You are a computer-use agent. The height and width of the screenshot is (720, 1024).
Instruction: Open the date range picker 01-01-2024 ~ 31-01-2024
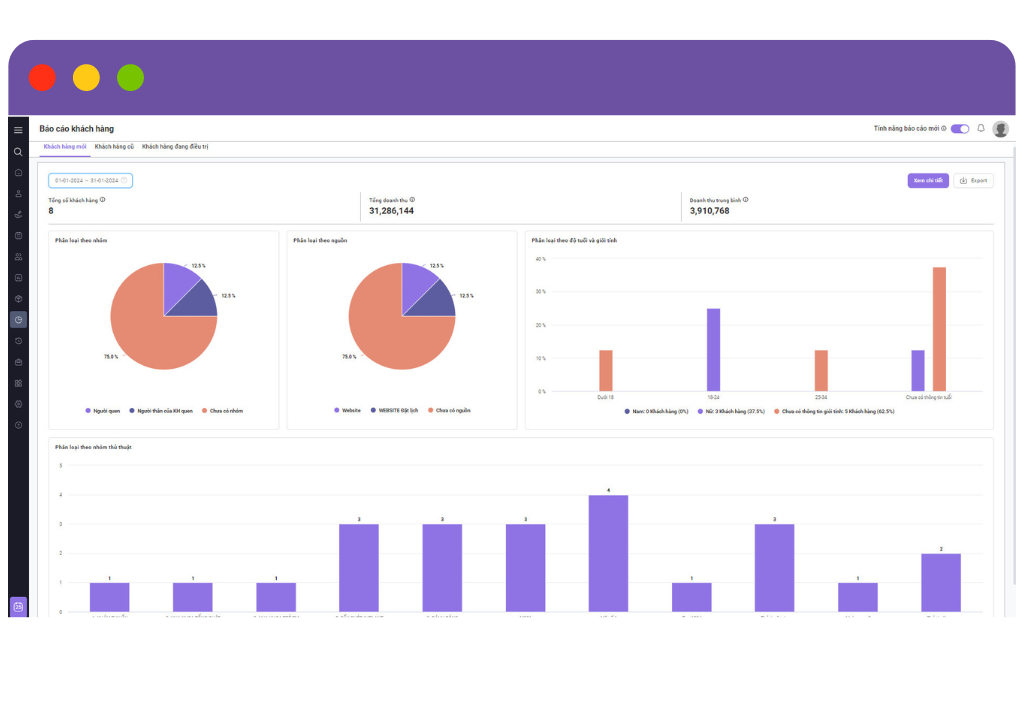[x=90, y=180]
